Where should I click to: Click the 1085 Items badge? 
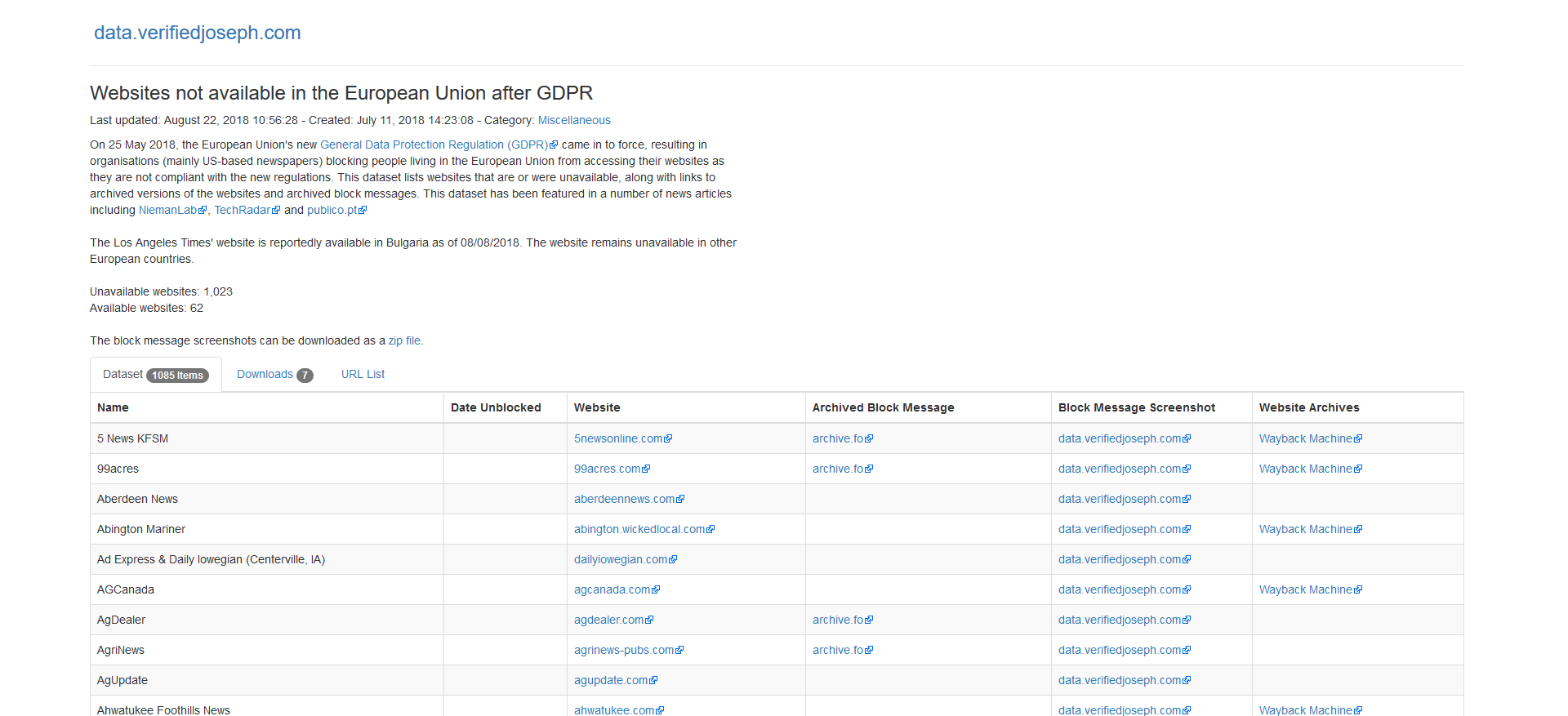[x=177, y=376]
